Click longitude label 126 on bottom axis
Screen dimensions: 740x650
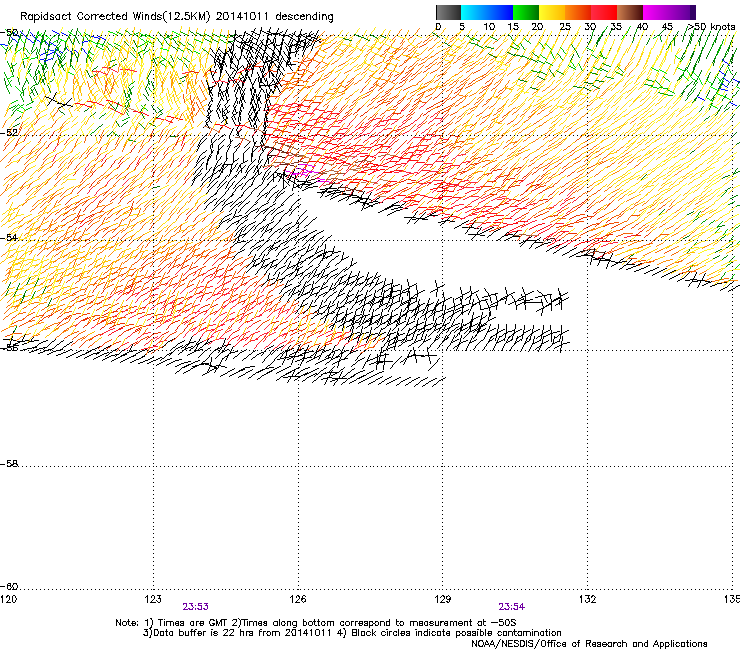pos(298,599)
